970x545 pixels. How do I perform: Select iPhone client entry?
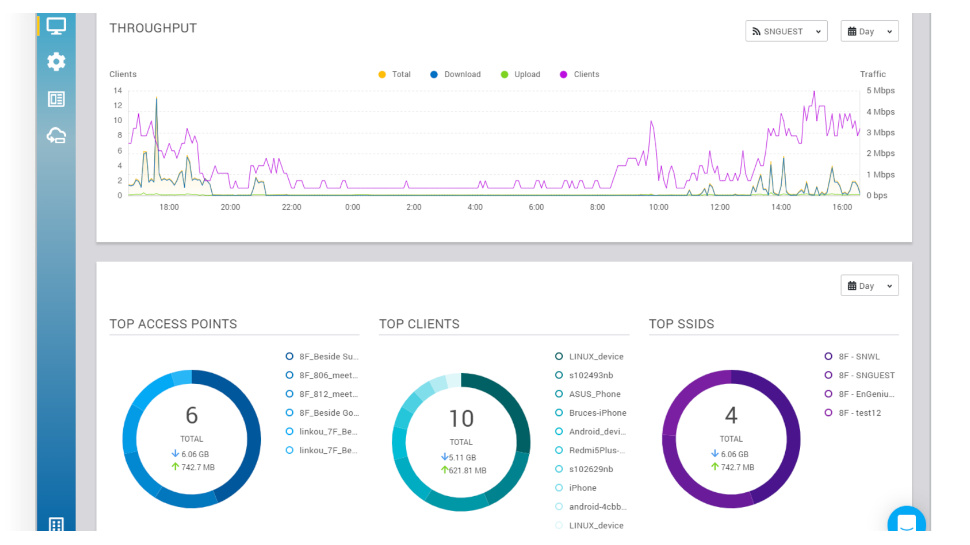[576, 487]
